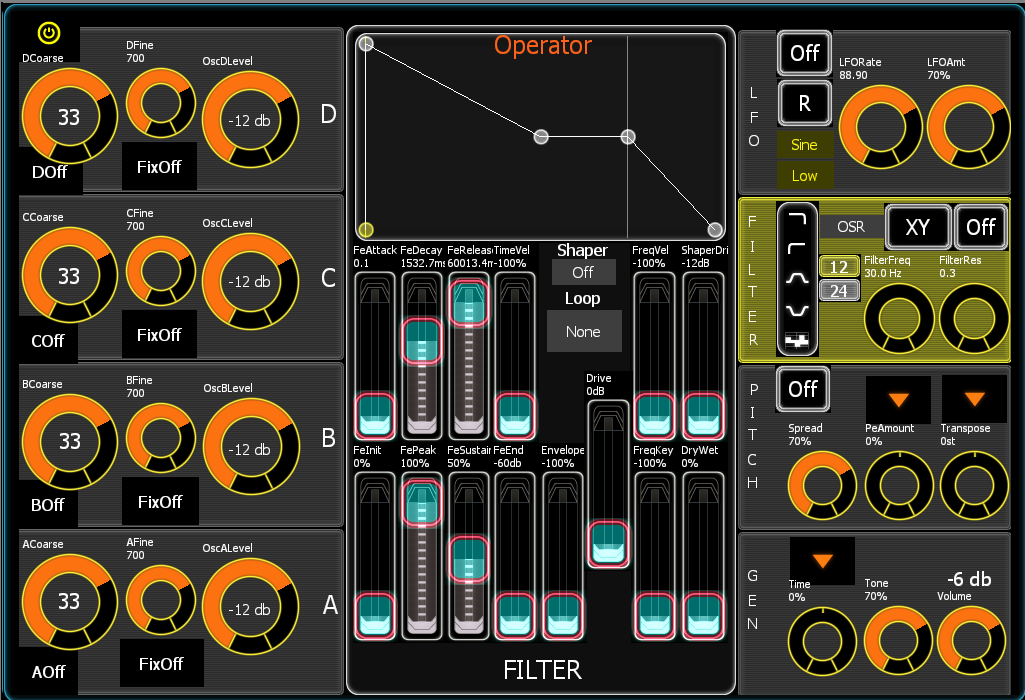Toggle the COff oscillator switch
This screenshot has width=1025, height=700.
pos(48,341)
